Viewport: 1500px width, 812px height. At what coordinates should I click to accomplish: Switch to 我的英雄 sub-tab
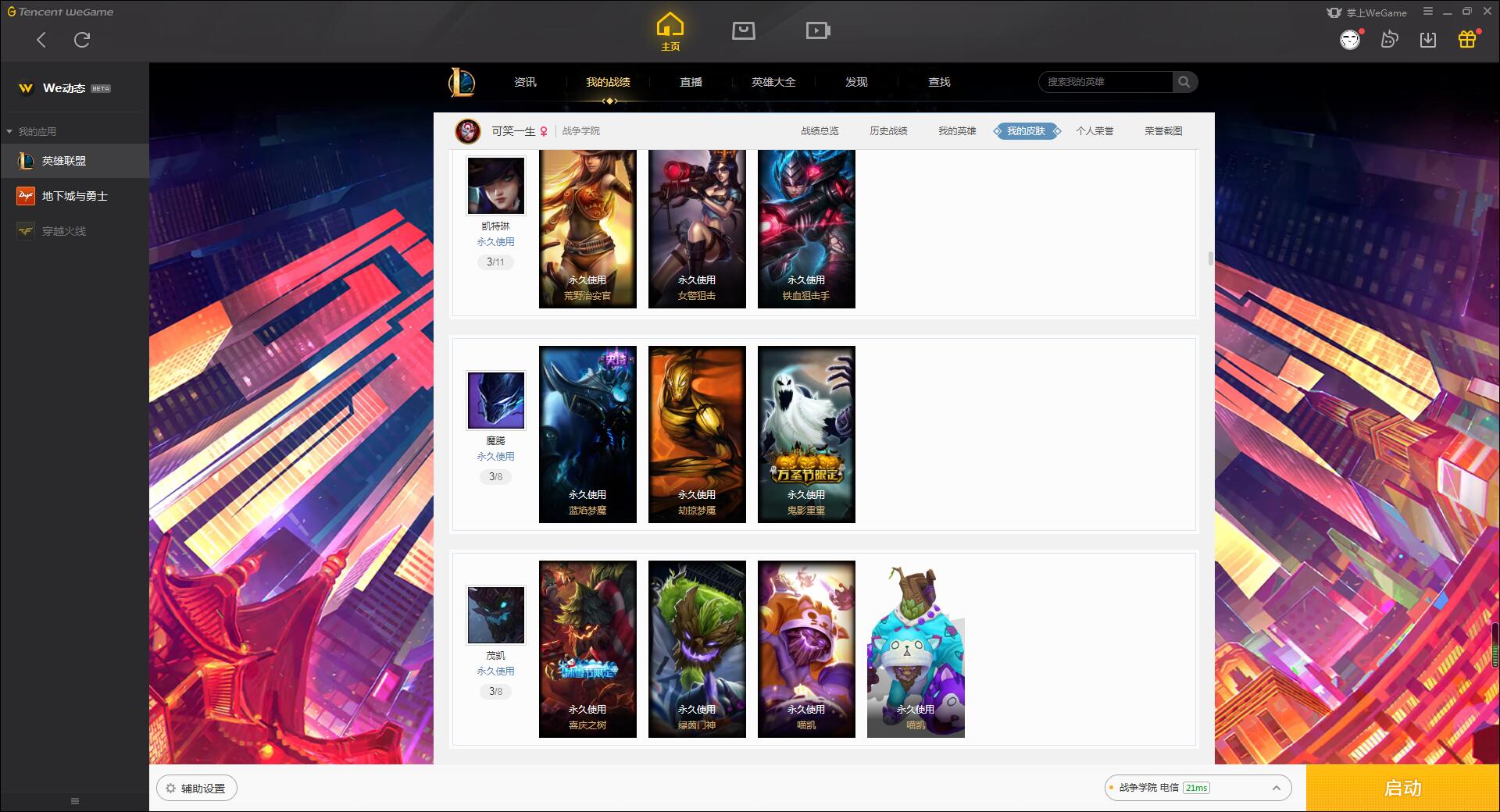(x=957, y=131)
